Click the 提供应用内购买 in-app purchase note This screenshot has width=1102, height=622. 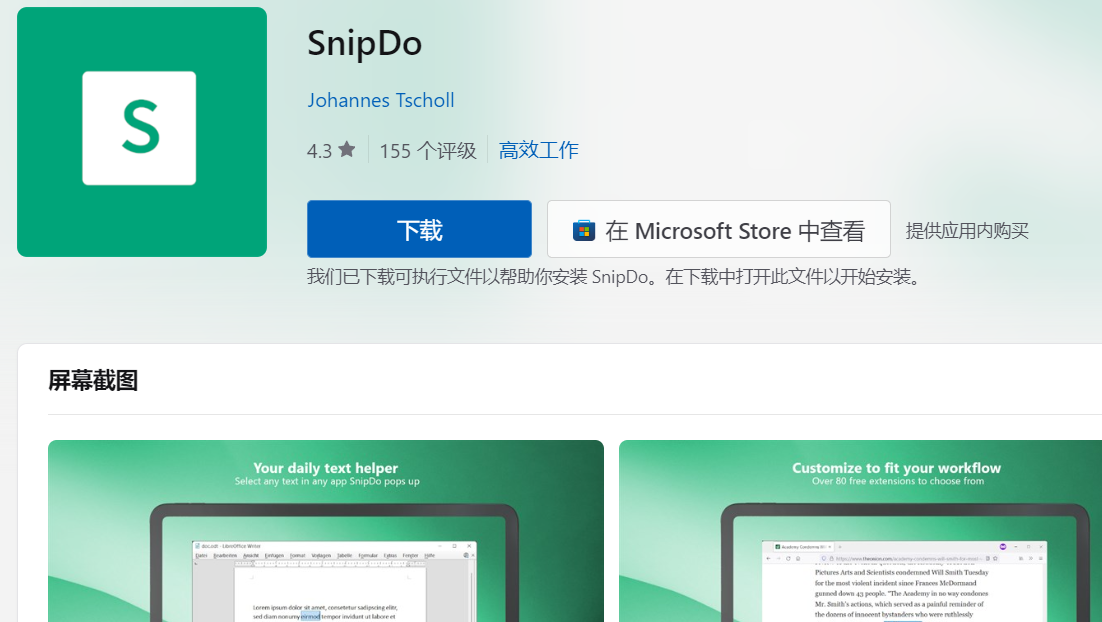pyautogui.click(x=966, y=231)
